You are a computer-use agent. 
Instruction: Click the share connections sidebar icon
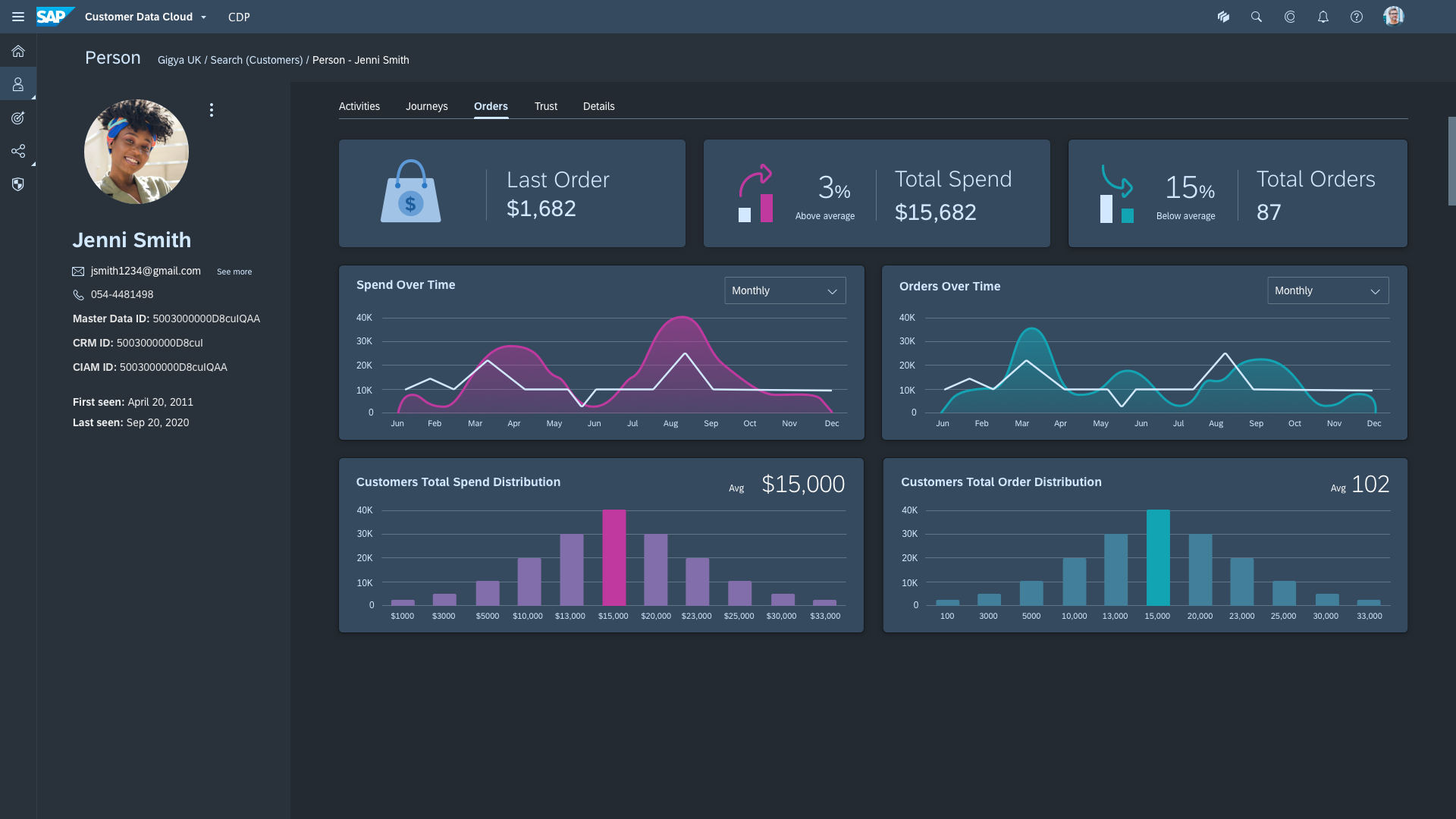click(18, 151)
